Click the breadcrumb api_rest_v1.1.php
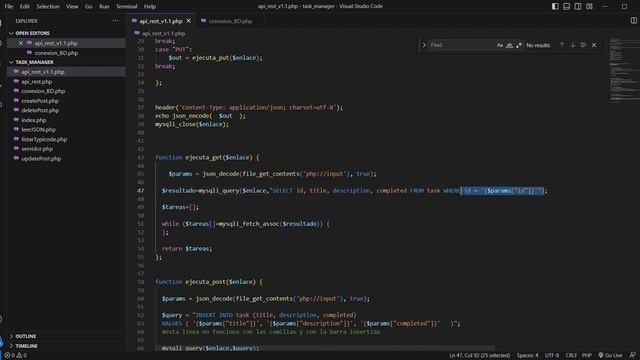Screen dimensions: 640x360 (x=163, y=33)
